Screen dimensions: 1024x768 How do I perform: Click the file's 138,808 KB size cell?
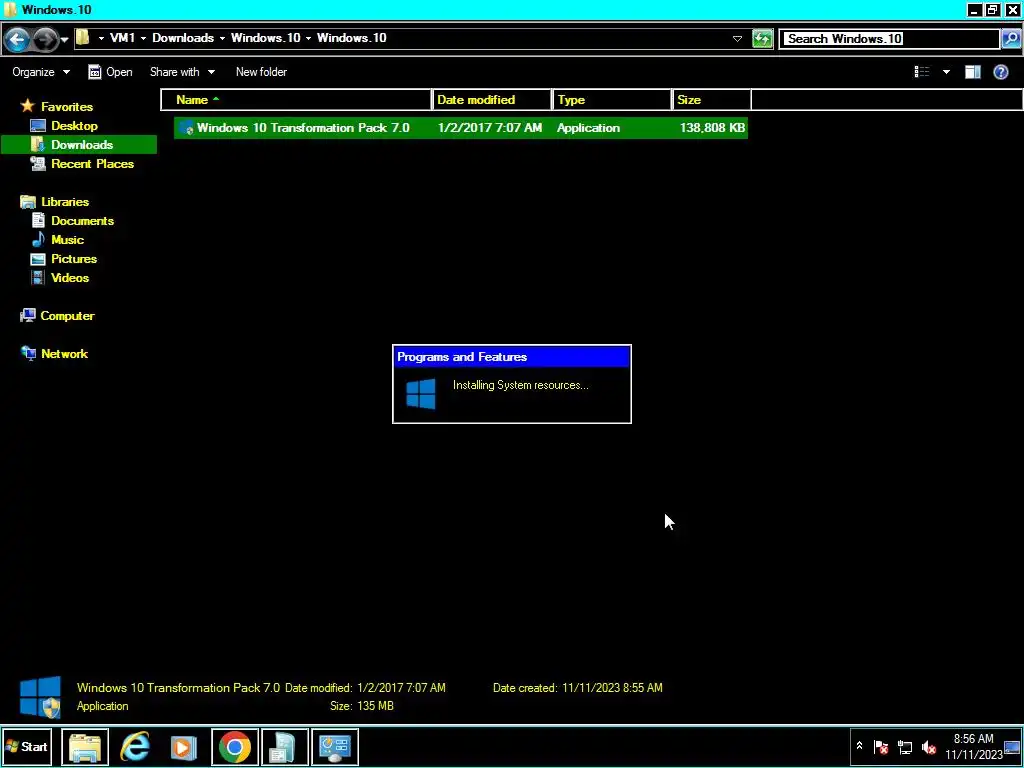click(712, 127)
